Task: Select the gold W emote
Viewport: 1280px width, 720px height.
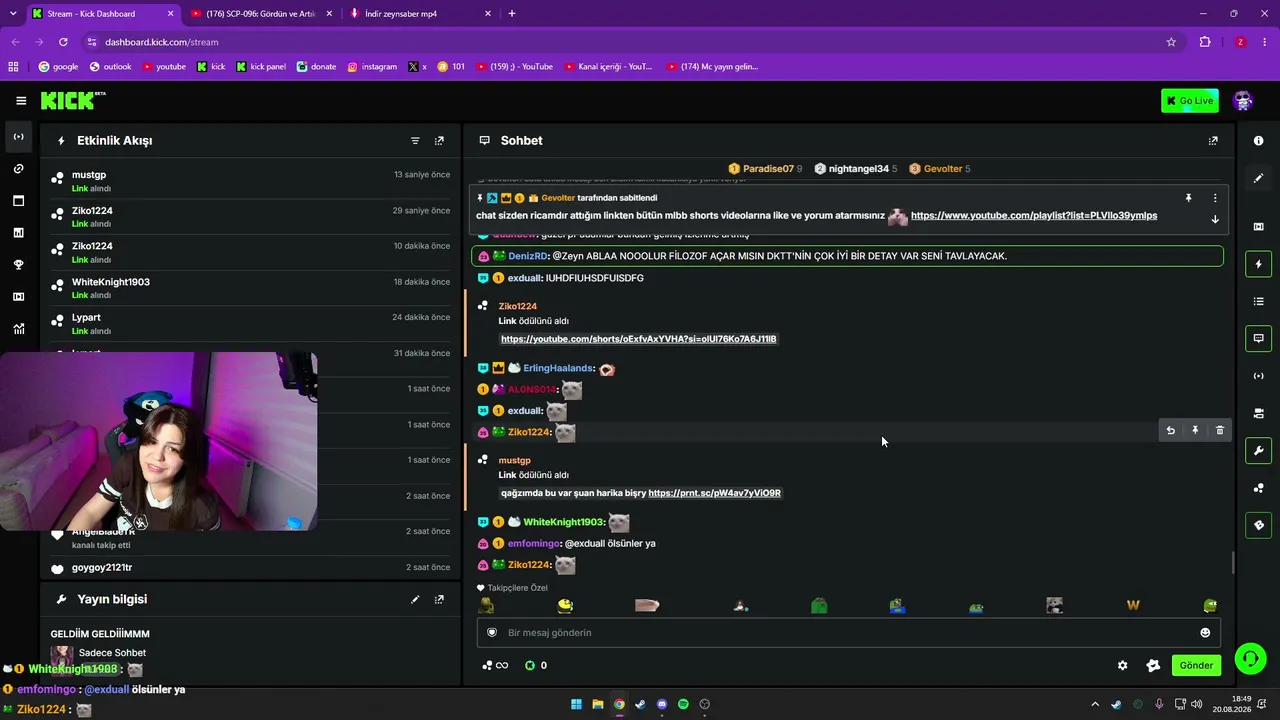Action: click(x=1133, y=606)
